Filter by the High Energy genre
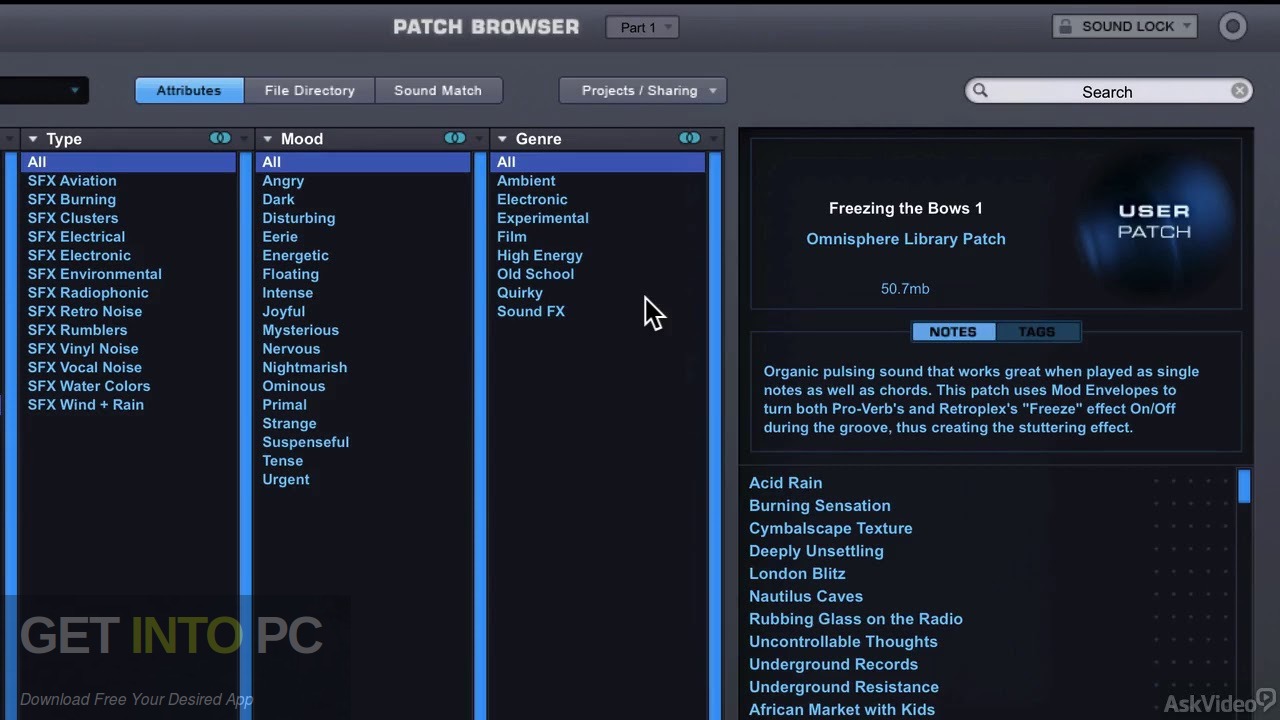The height and width of the screenshot is (720, 1280). point(540,255)
